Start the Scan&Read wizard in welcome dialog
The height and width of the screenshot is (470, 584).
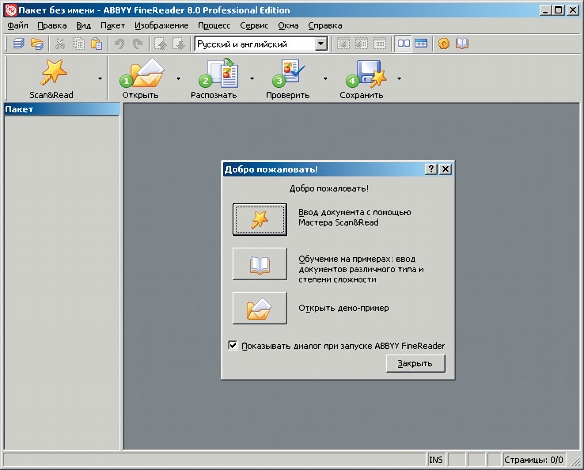pos(260,219)
